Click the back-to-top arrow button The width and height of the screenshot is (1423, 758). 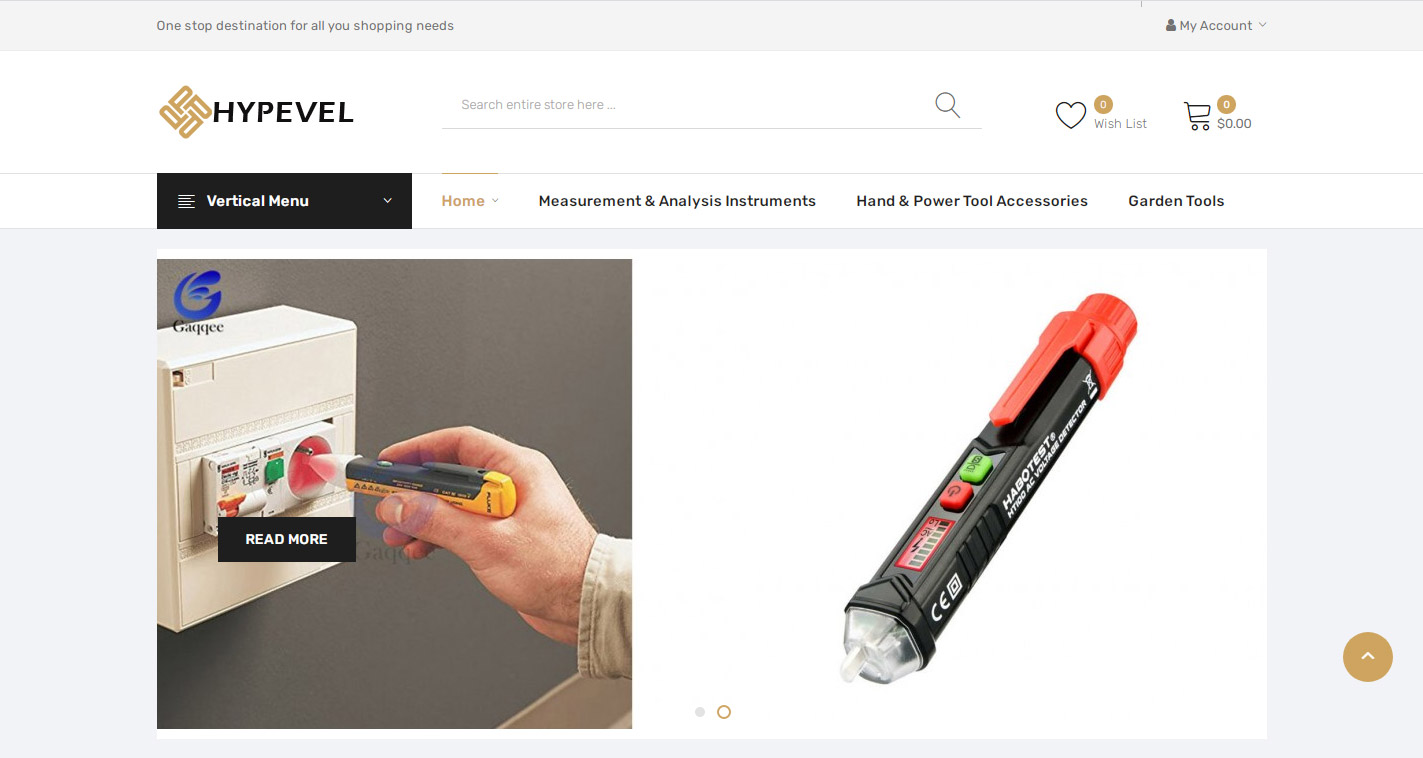pos(1367,657)
